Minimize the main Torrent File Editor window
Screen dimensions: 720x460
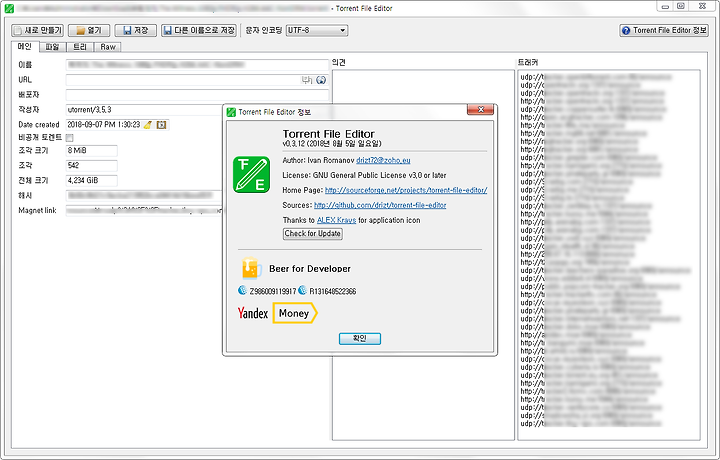coord(665,6)
